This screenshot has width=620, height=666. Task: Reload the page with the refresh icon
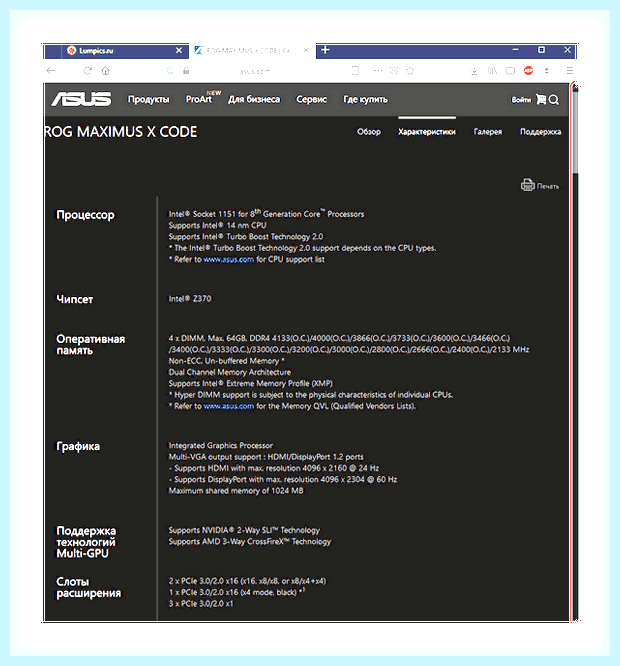(87, 71)
